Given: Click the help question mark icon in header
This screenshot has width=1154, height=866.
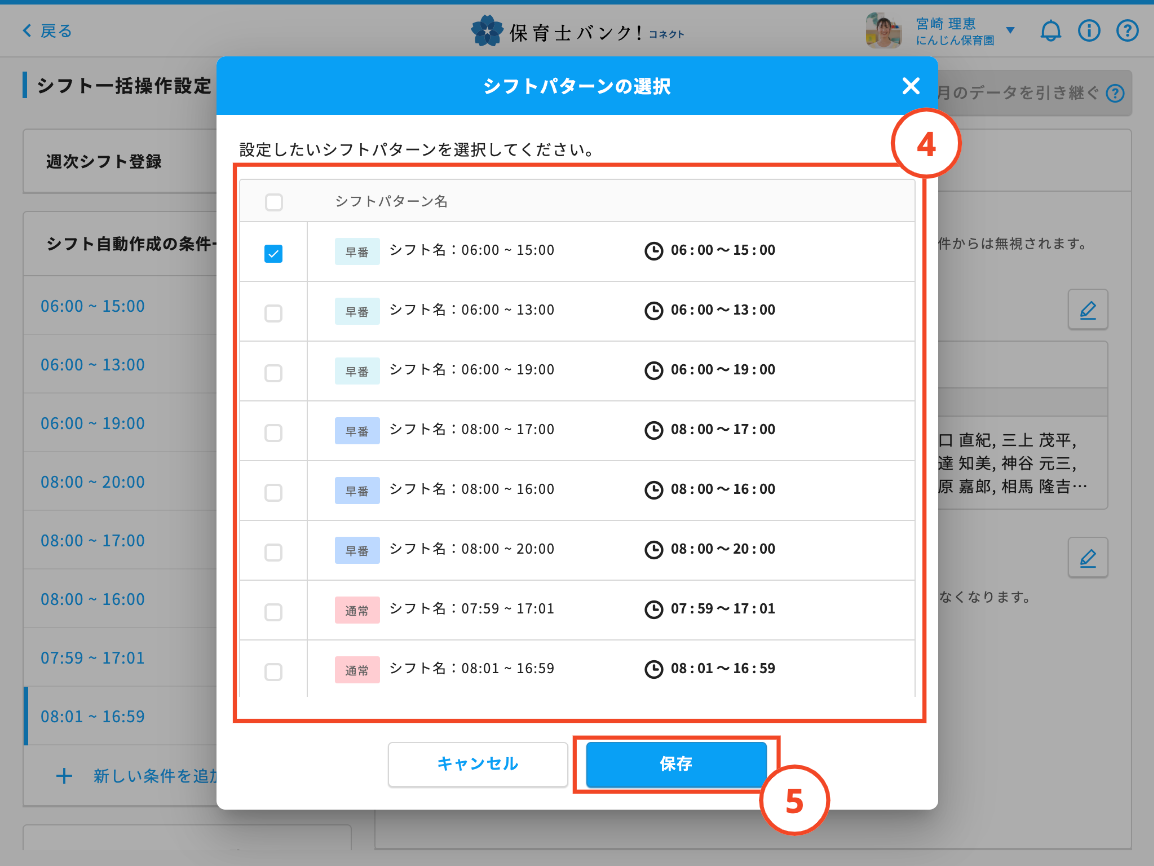Looking at the screenshot, I should 1128,31.
